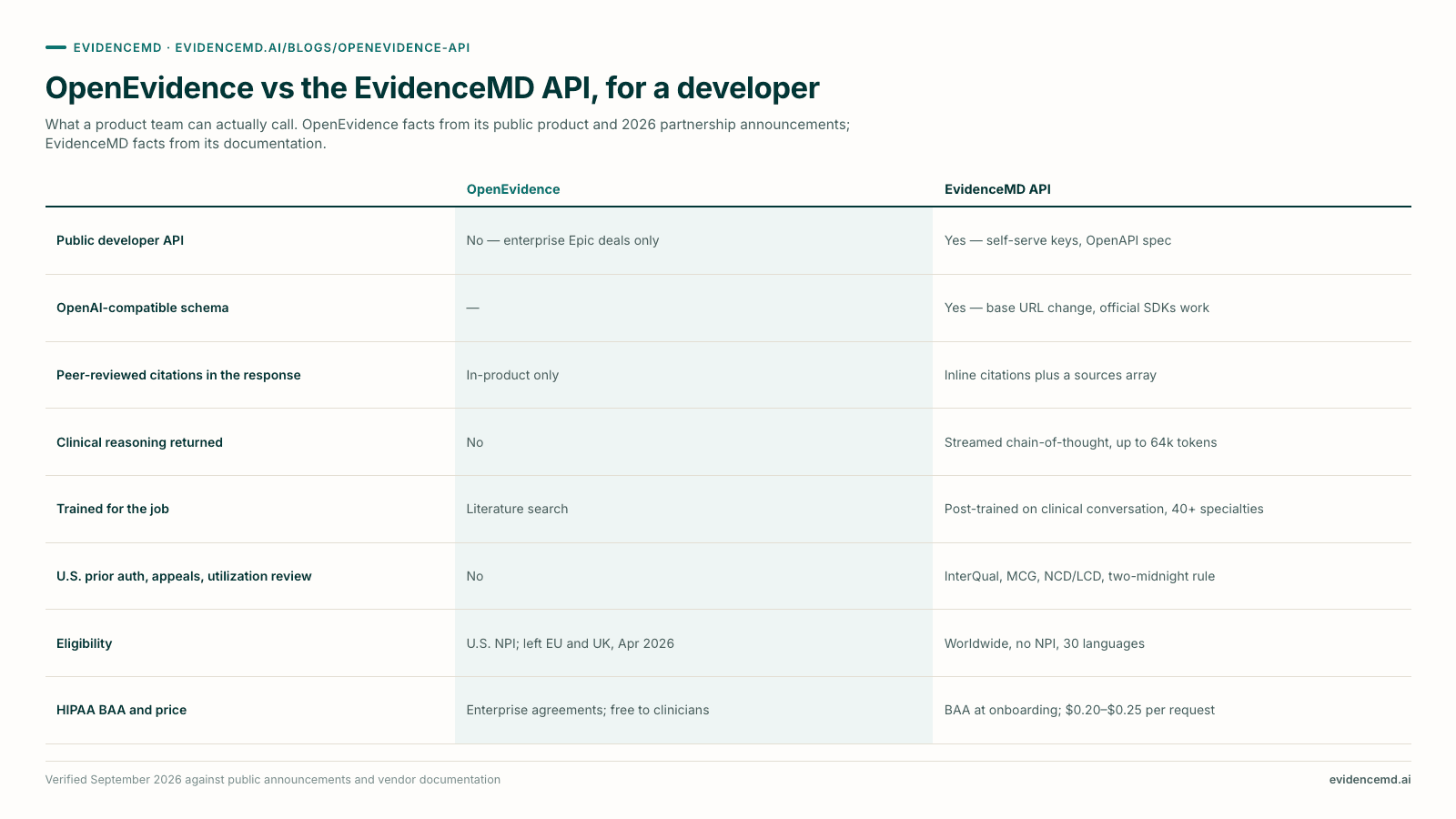Viewport: 1456px width, 819px height.
Task: Select the "Public developer API" row label
Action: pos(120,240)
